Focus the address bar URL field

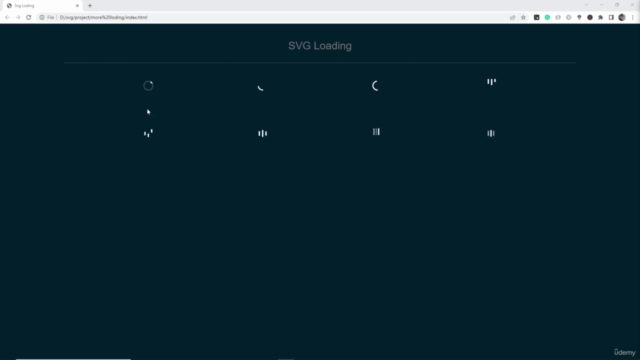tap(282, 18)
